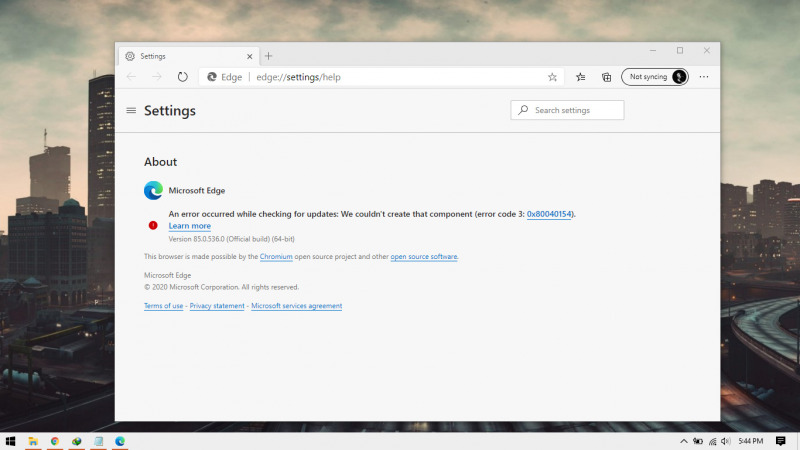
Task: Open the three-dot Settings and more menu
Action: pyautogui.click(x=704, y=77)
